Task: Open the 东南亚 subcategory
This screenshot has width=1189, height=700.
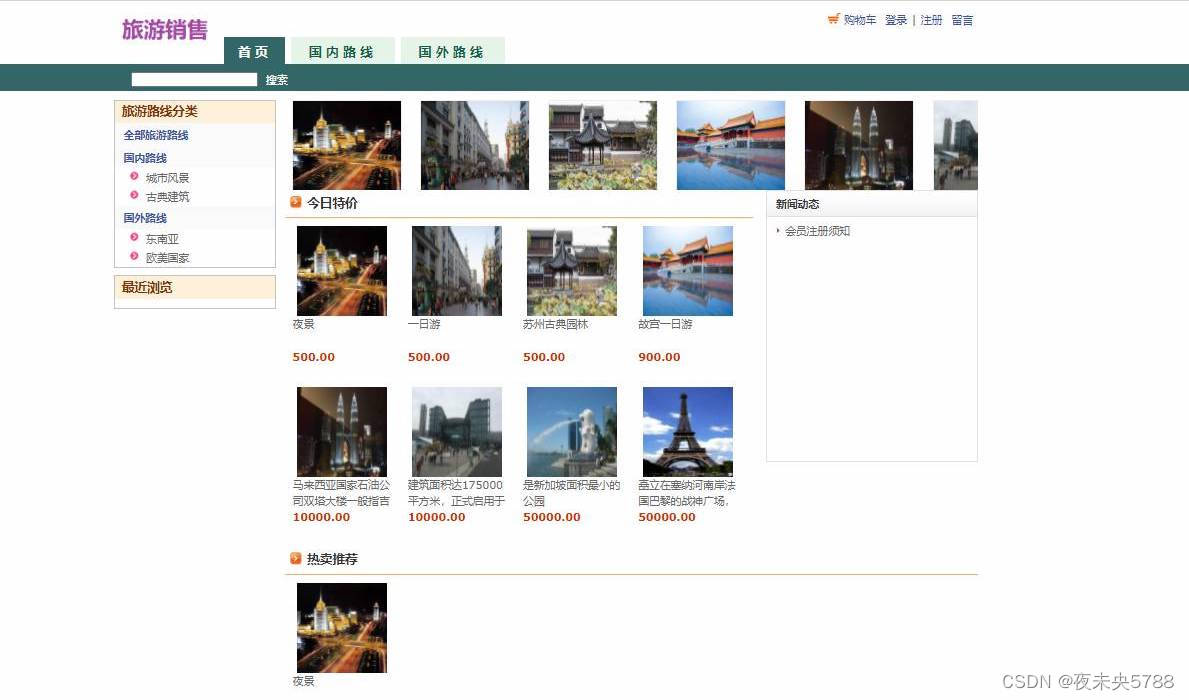Action: 162,238
